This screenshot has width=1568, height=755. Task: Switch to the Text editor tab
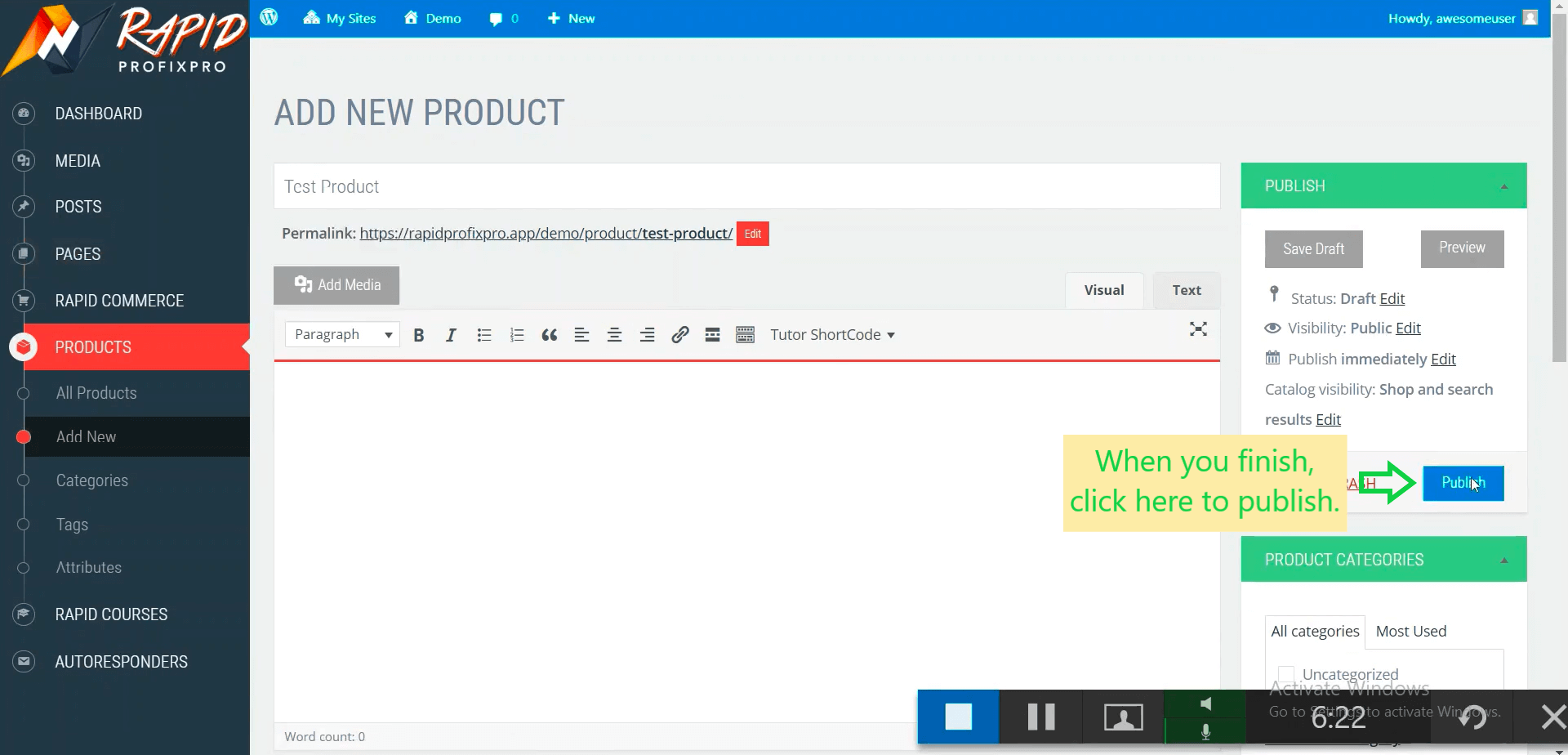click(1187, 290)
